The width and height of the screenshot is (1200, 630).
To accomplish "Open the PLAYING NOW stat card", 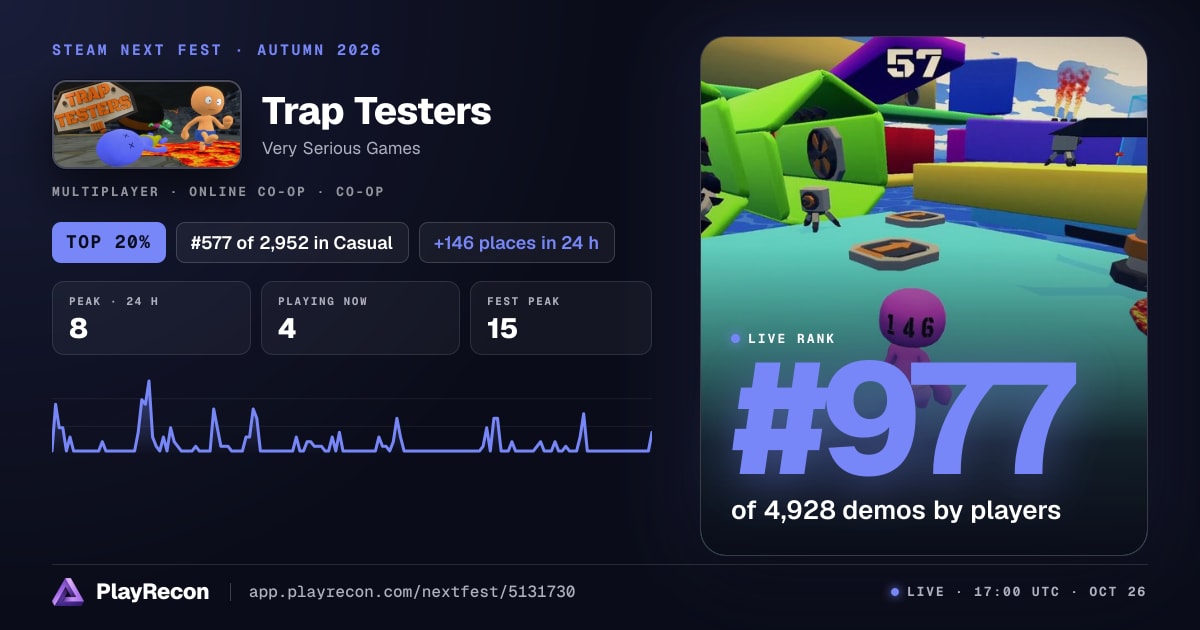I will coord(360,318).
